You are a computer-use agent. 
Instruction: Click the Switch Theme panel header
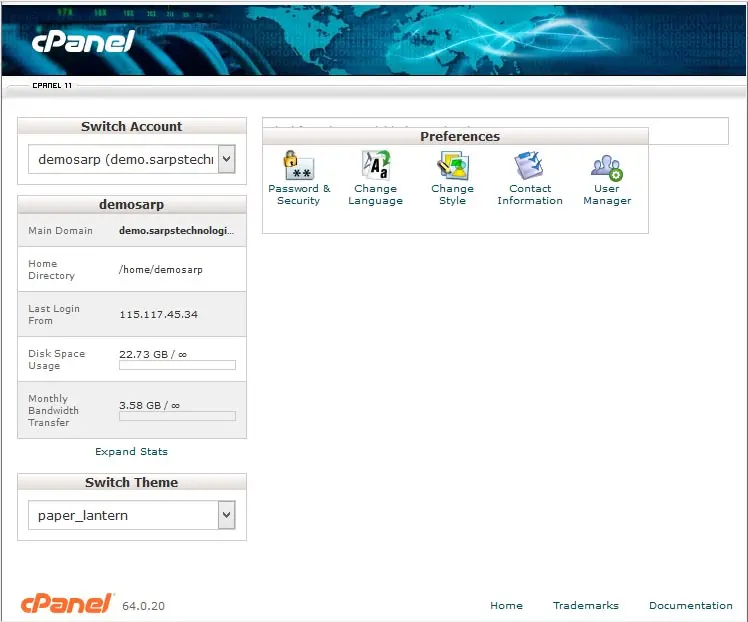point(132,482)
